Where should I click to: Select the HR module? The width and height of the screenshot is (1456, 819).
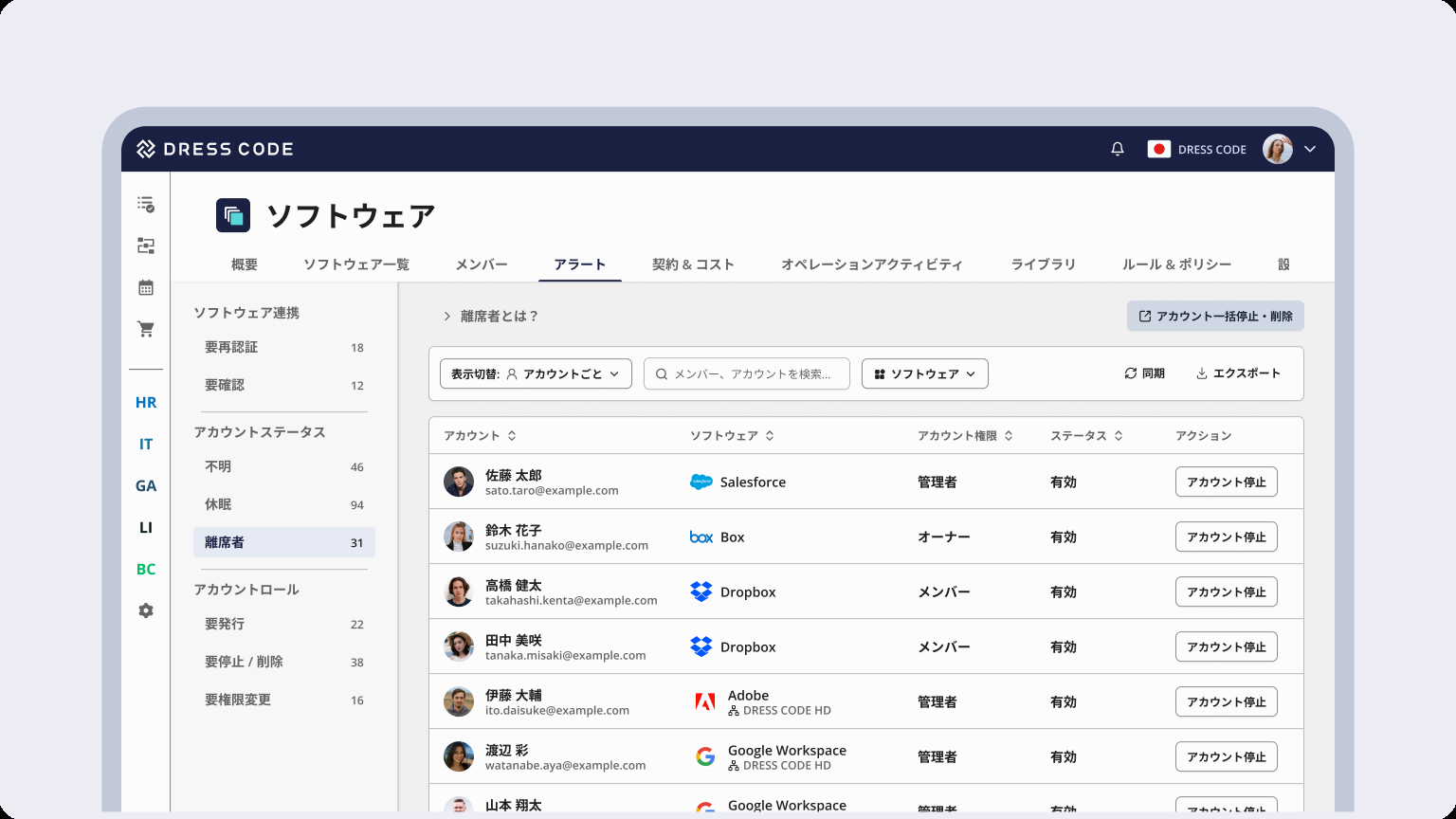[x=146, y=402]
